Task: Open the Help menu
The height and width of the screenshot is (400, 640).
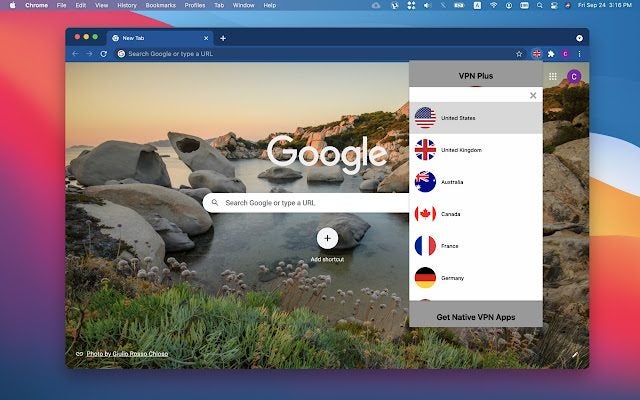Action: point(270,5)
